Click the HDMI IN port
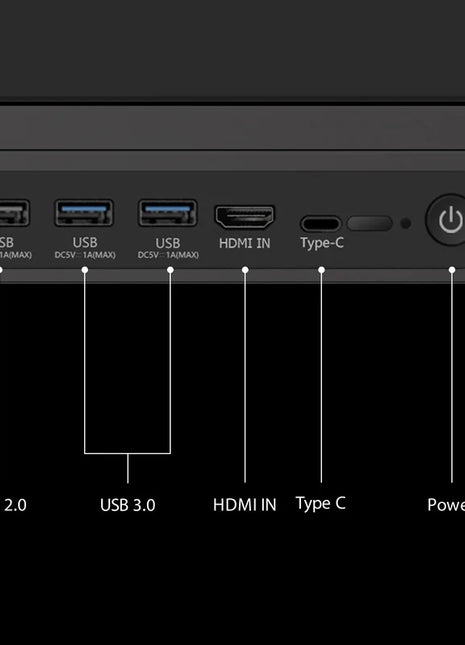 click(x=244, y=217)
